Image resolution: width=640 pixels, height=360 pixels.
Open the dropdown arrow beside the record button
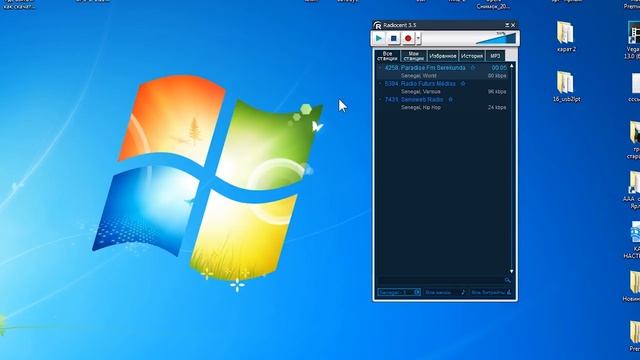(x=418, y=38)
